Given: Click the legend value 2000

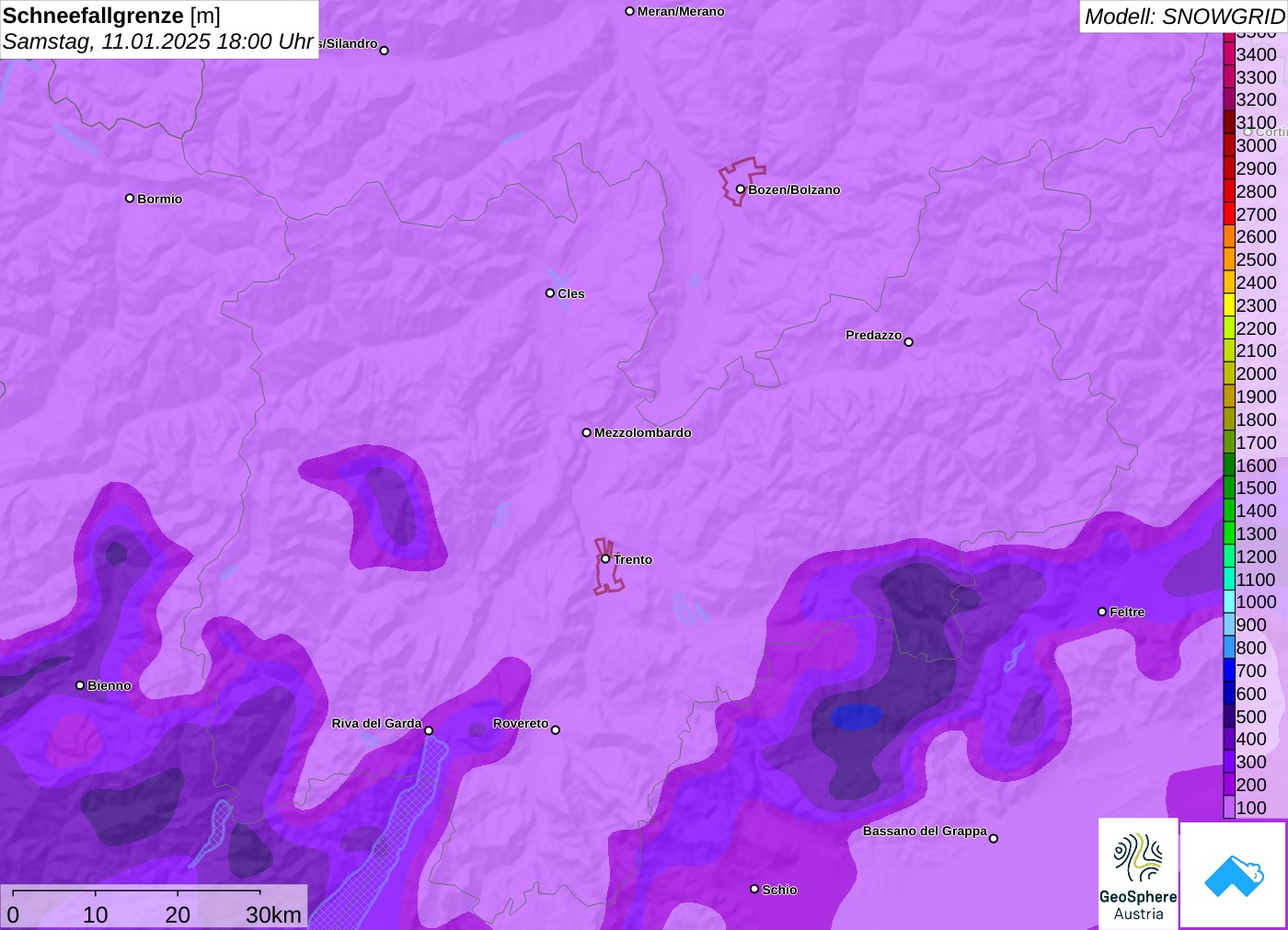Looking at the screenshot, I should (1256, 373).
